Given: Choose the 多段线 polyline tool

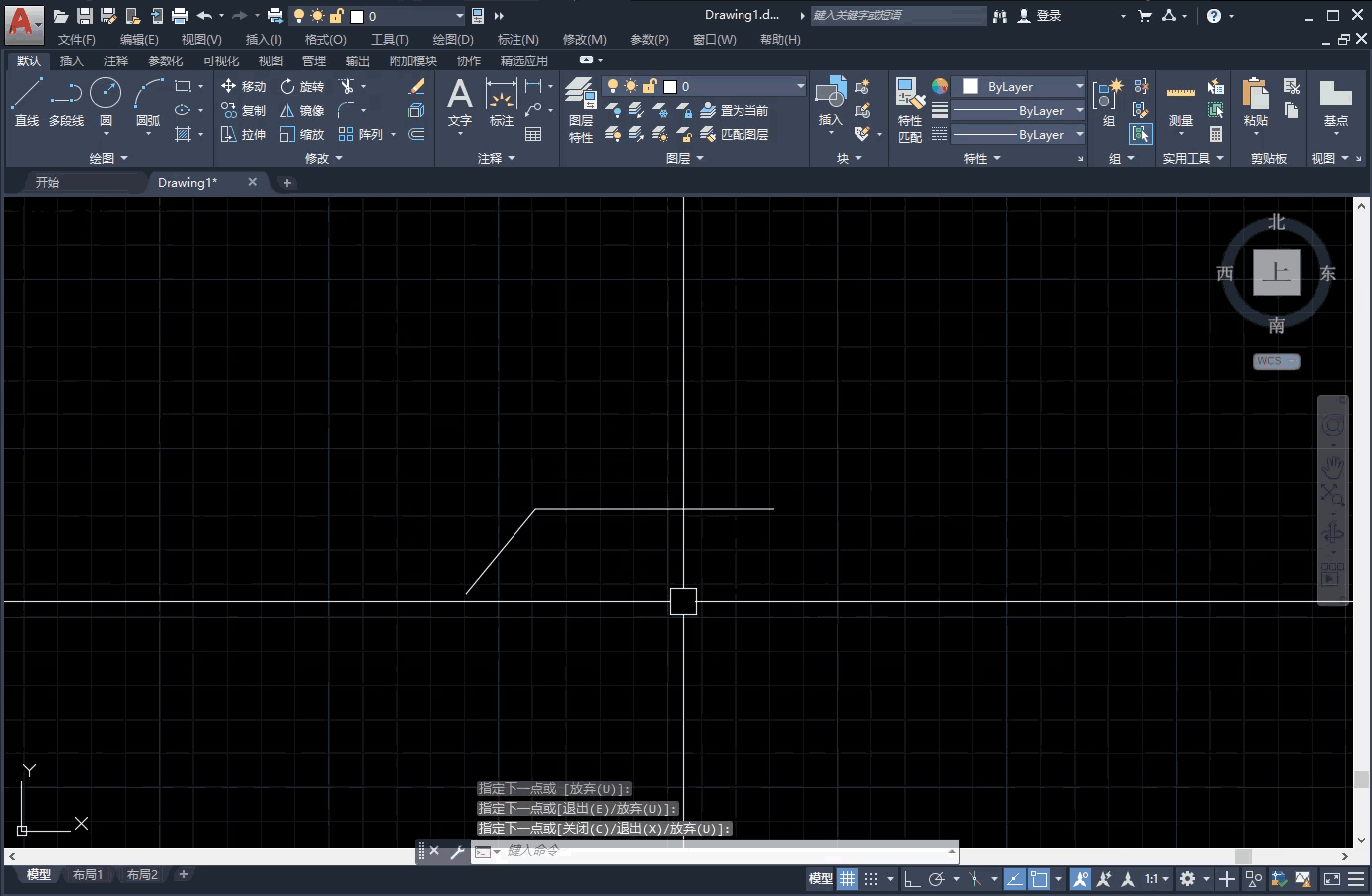Looking at the screenshot, I should click(x=65, y=103).
